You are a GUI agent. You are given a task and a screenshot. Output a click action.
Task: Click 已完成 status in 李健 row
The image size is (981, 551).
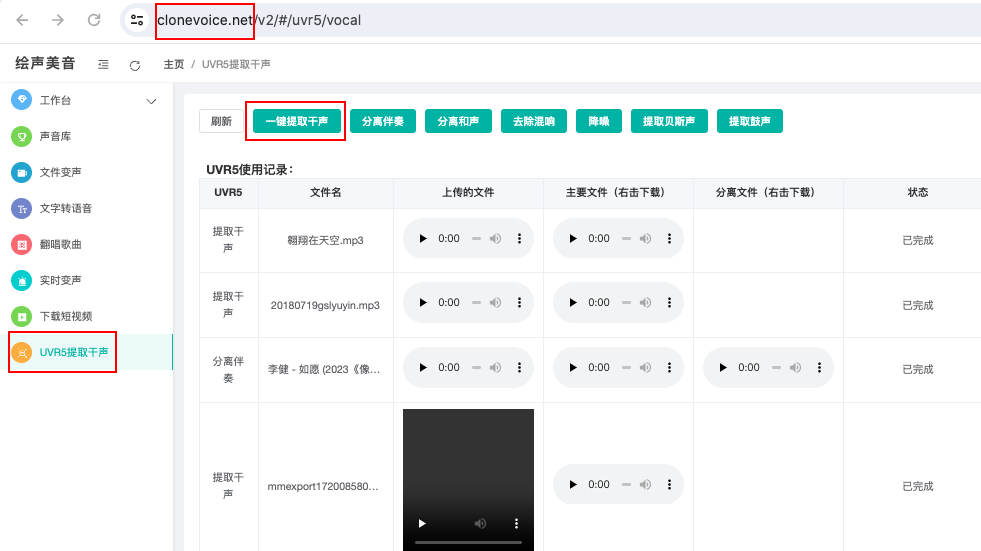tap(918, 370)
